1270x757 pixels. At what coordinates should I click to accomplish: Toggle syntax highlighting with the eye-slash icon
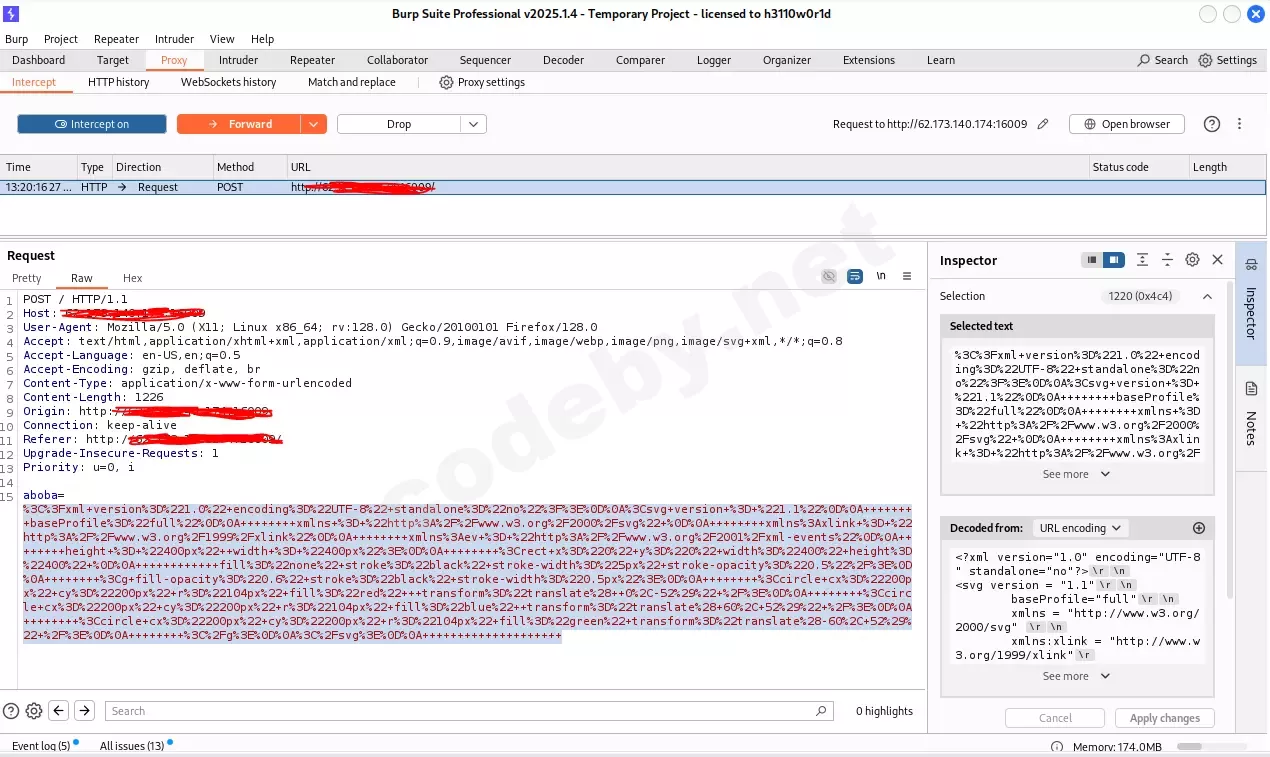click(828, 277)
